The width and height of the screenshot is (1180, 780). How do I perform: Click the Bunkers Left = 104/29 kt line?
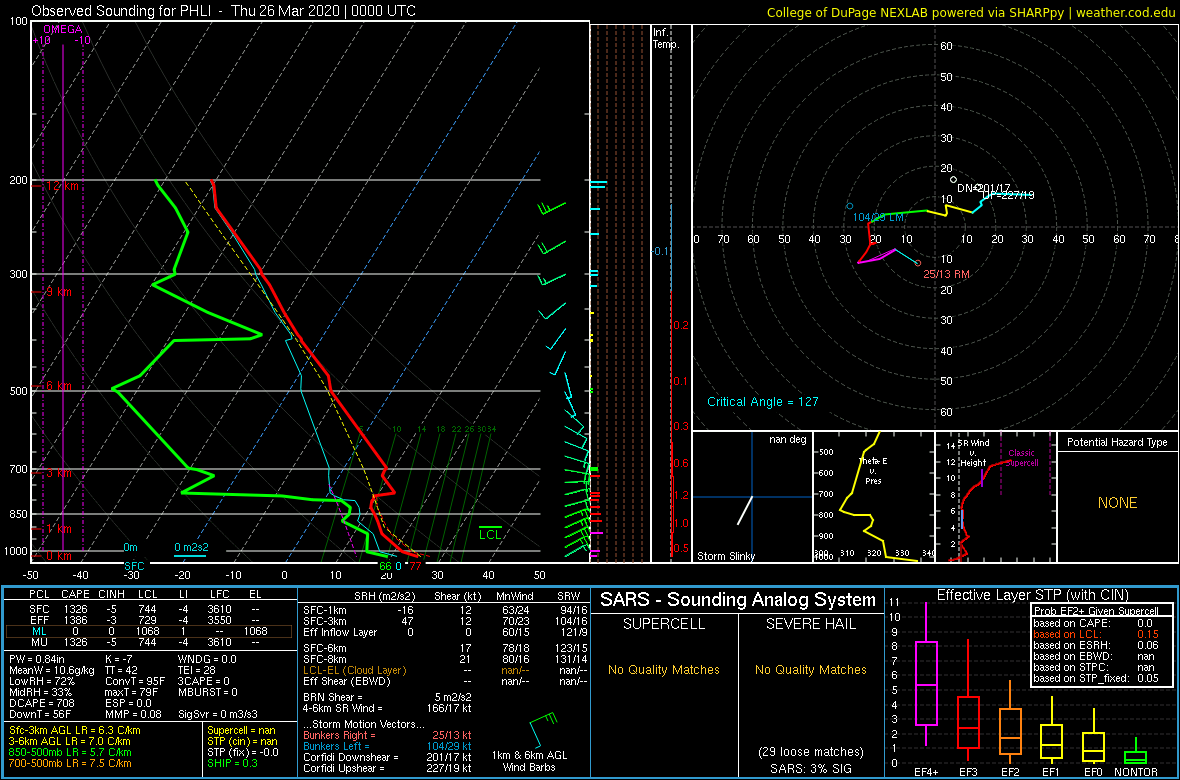point(387,745)
